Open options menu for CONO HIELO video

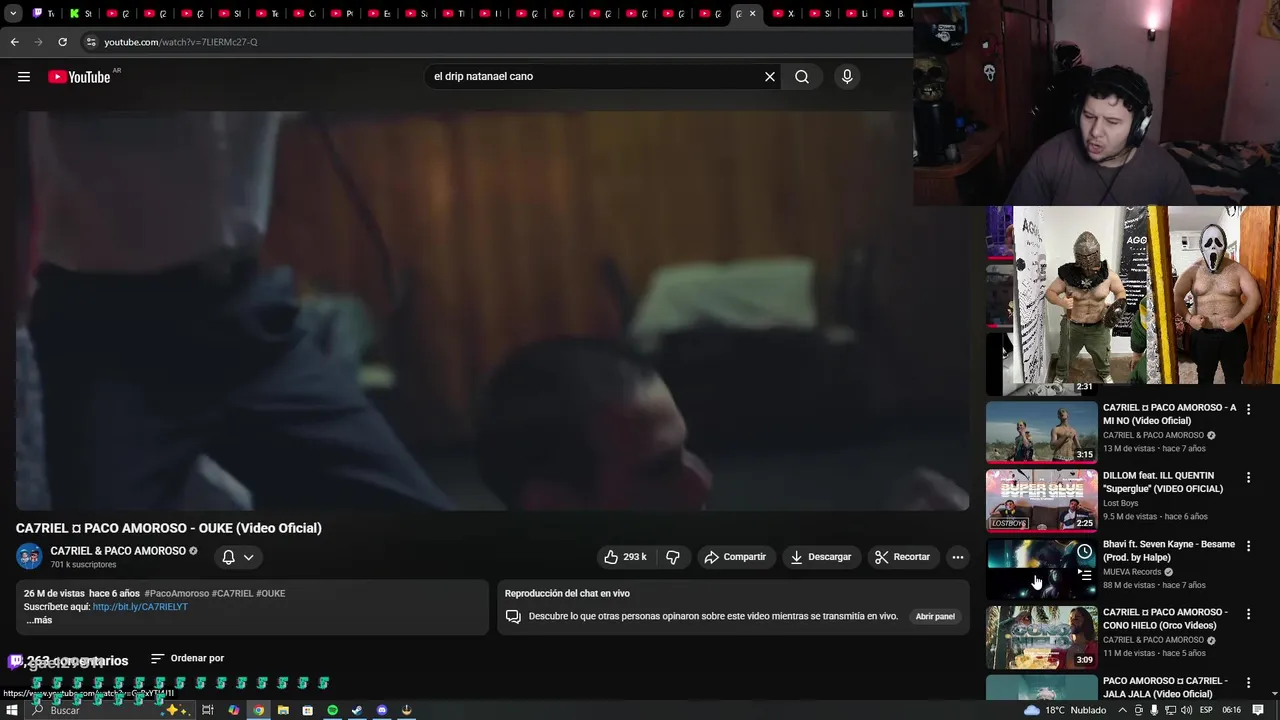click(1248, 614)
